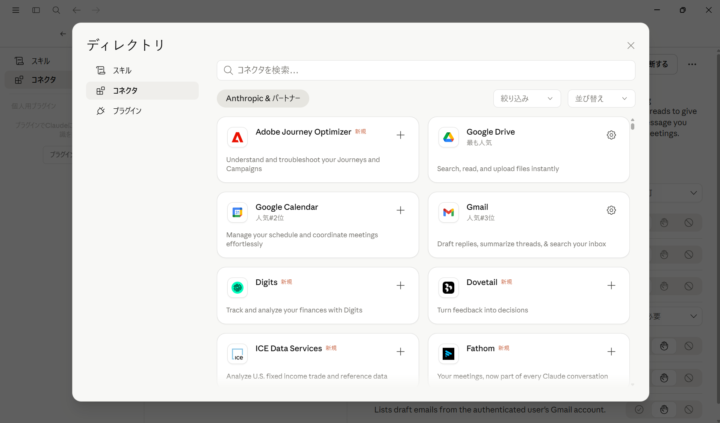Screen dimensions: 720x423
Task: Click 'Search, read, and upload files instantly'
Action: 498,169
